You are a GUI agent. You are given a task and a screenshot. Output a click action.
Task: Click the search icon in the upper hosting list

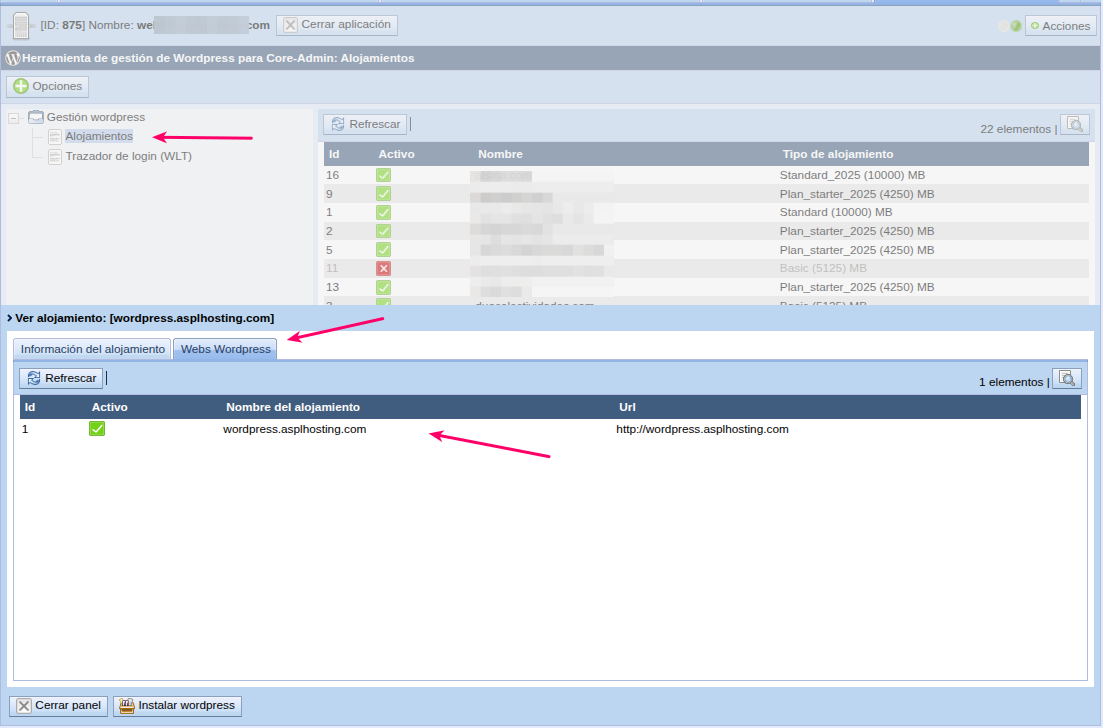pos(1075,125)
